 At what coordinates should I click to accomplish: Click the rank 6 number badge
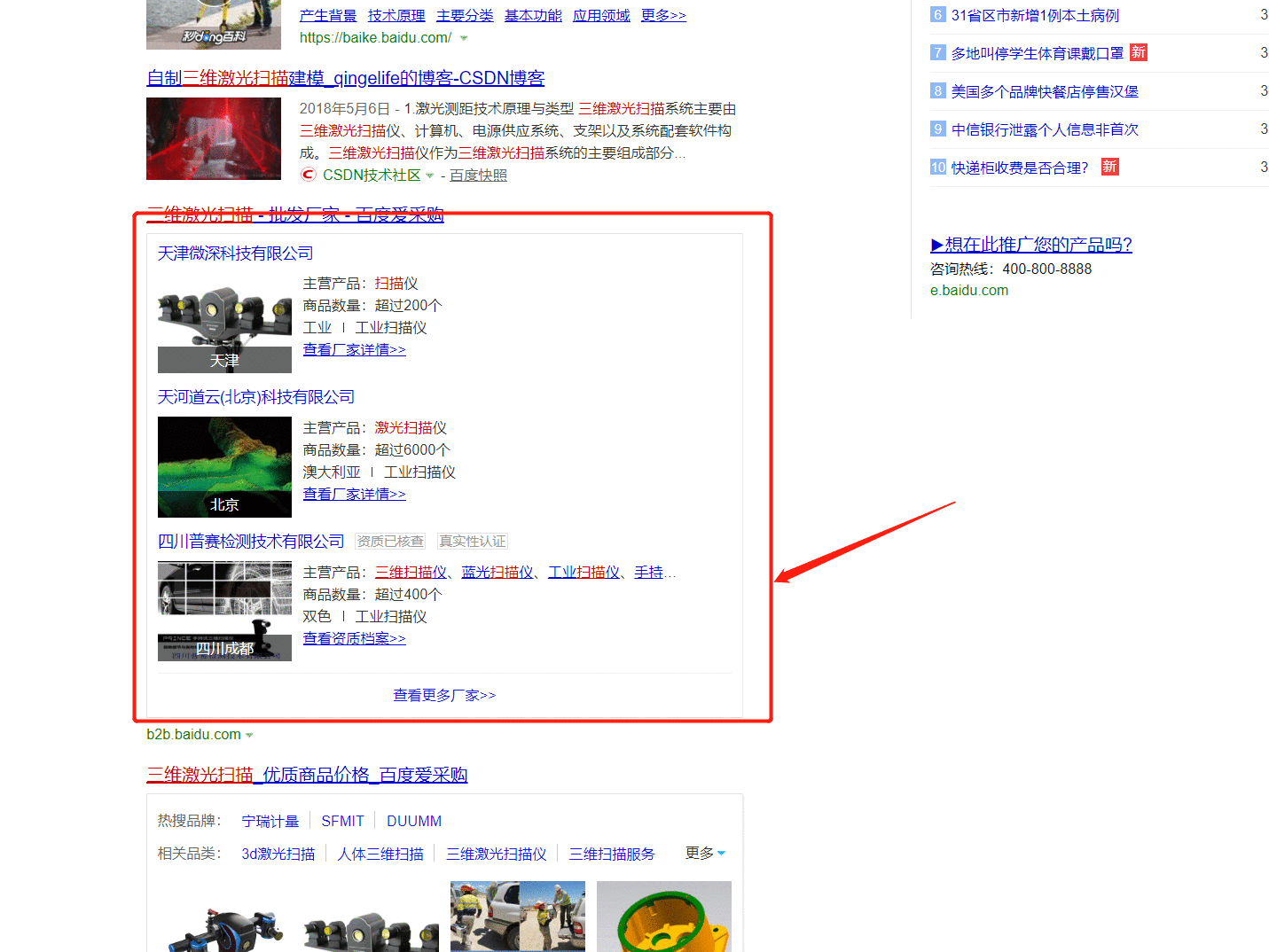click(x=938, y=15)
